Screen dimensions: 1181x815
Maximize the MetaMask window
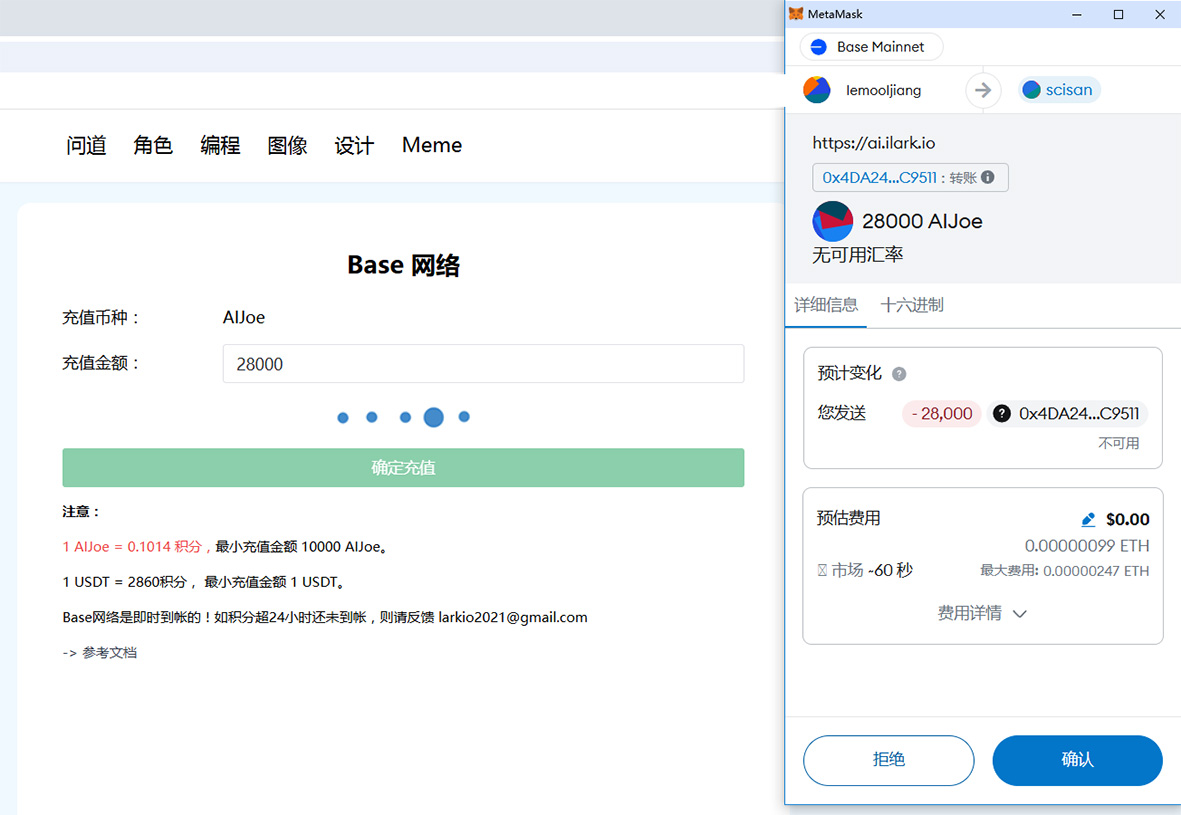coord(1118,14)
